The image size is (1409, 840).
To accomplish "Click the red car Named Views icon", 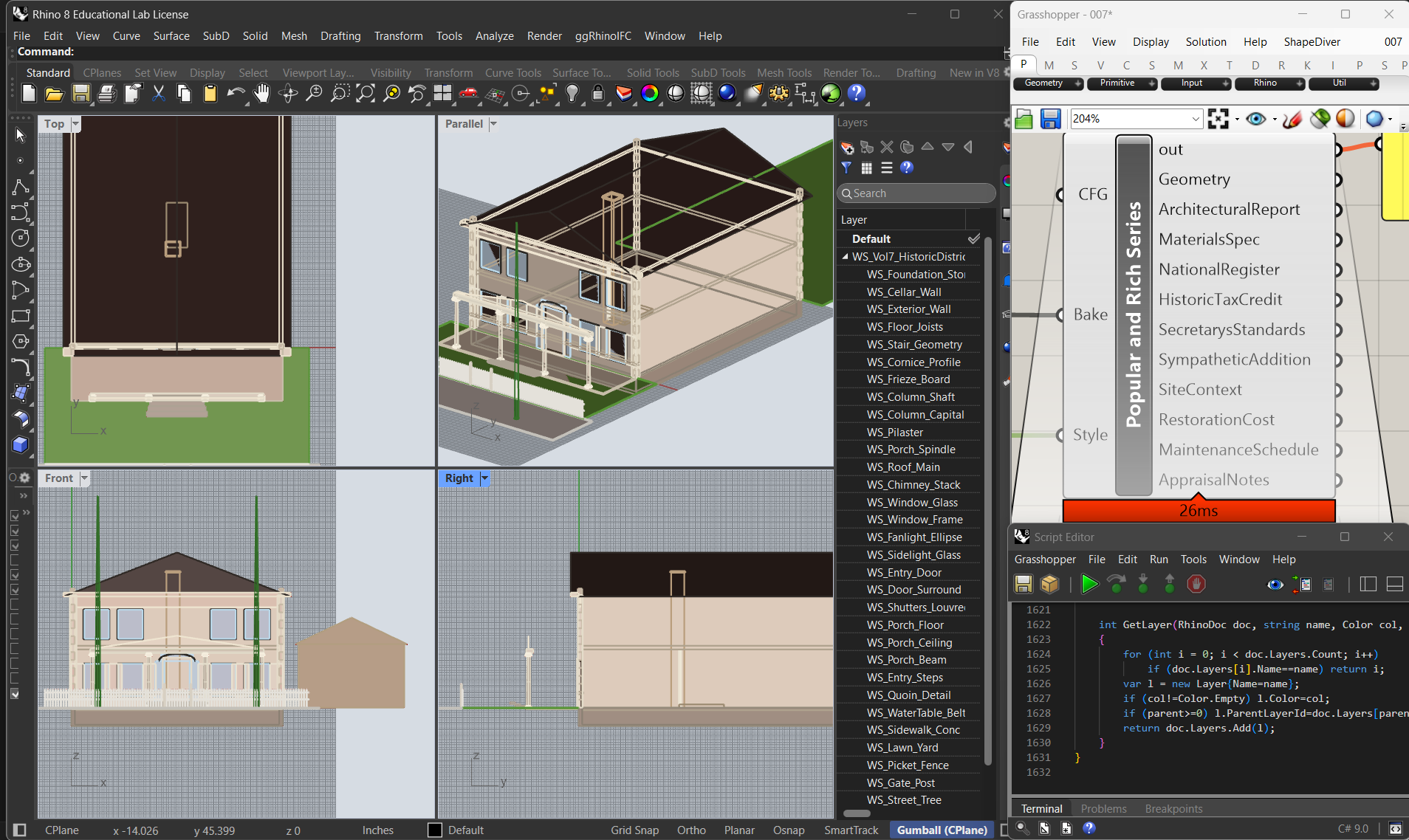I will click(468, 93).
